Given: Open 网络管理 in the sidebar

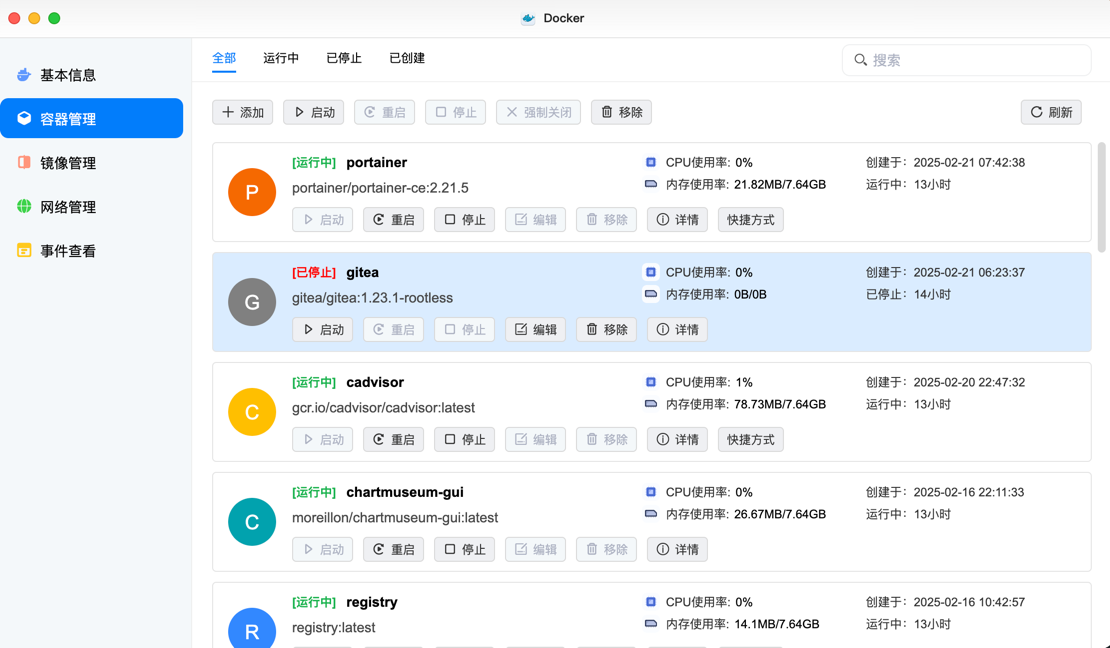Looking at the screenshot, I should (91, 207).
